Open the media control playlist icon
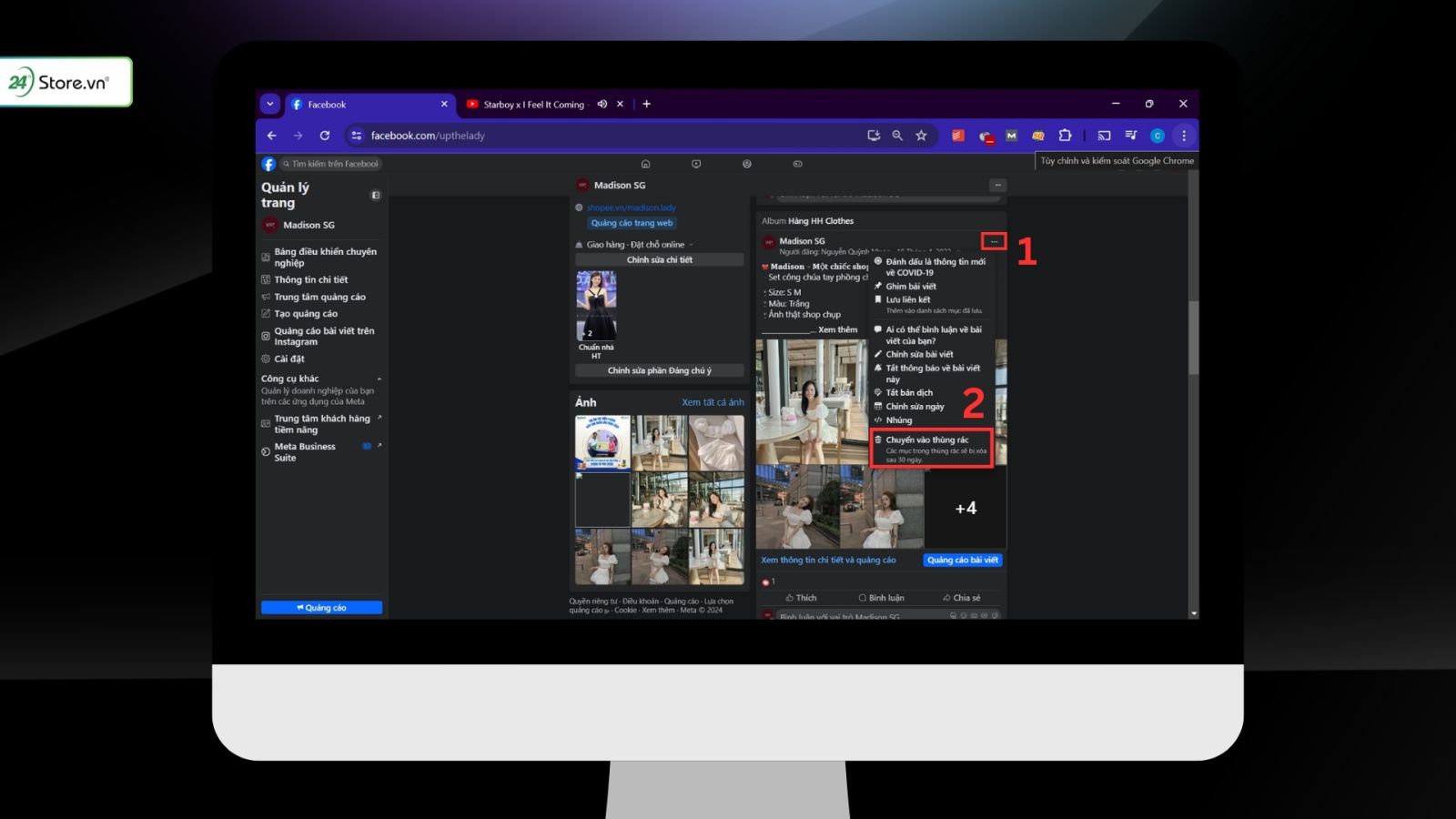 (1131, 136)
